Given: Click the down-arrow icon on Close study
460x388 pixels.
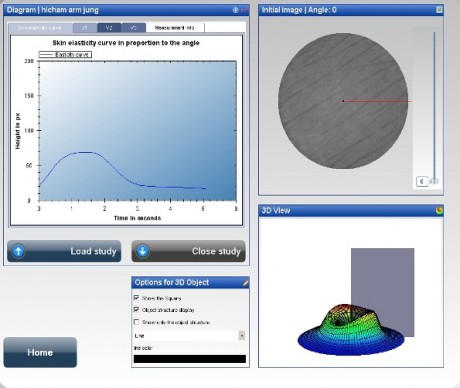Looking at the screenshot, I should tap(143, 251).
